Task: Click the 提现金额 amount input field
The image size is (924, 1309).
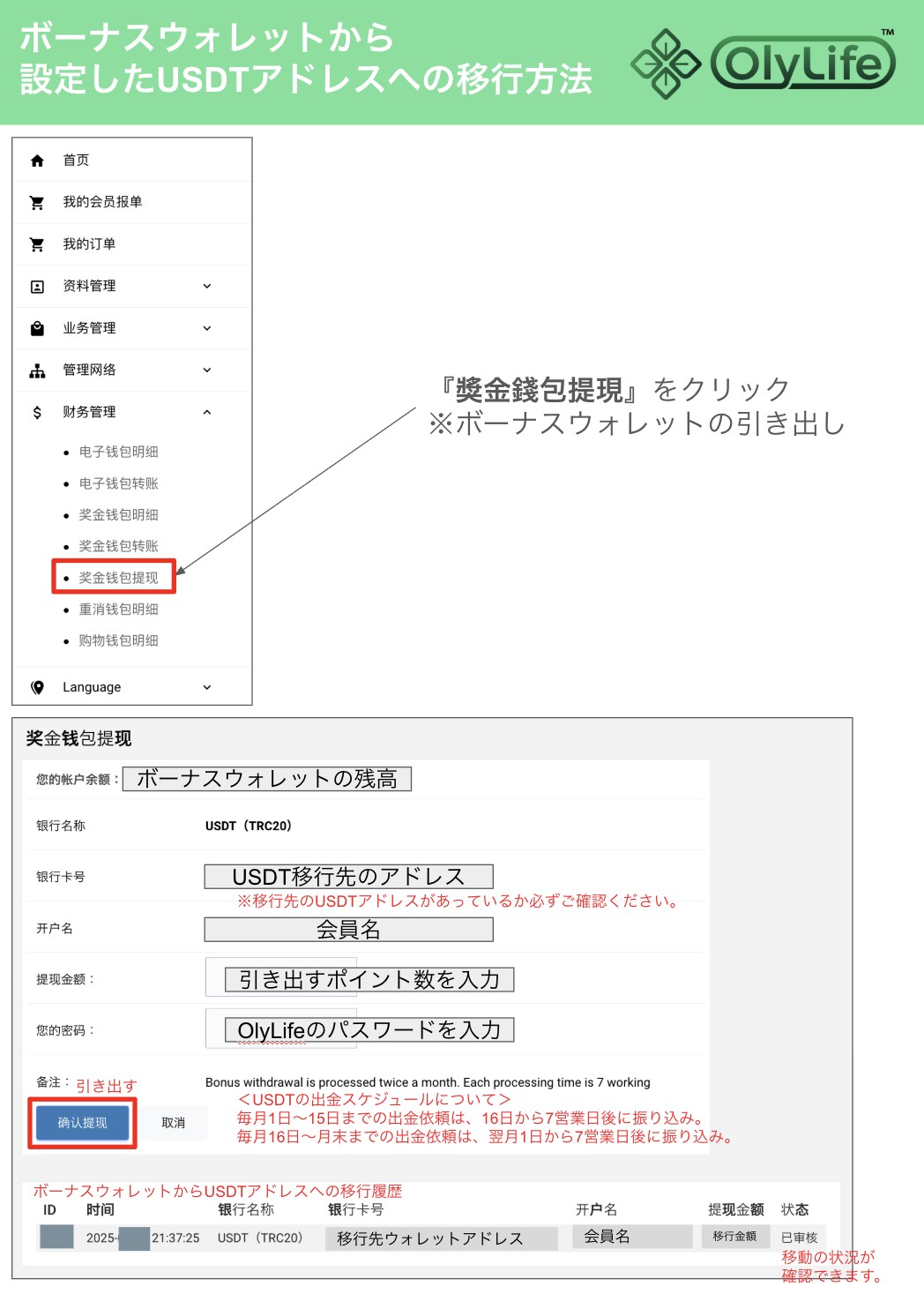Action: coord(369,979)
